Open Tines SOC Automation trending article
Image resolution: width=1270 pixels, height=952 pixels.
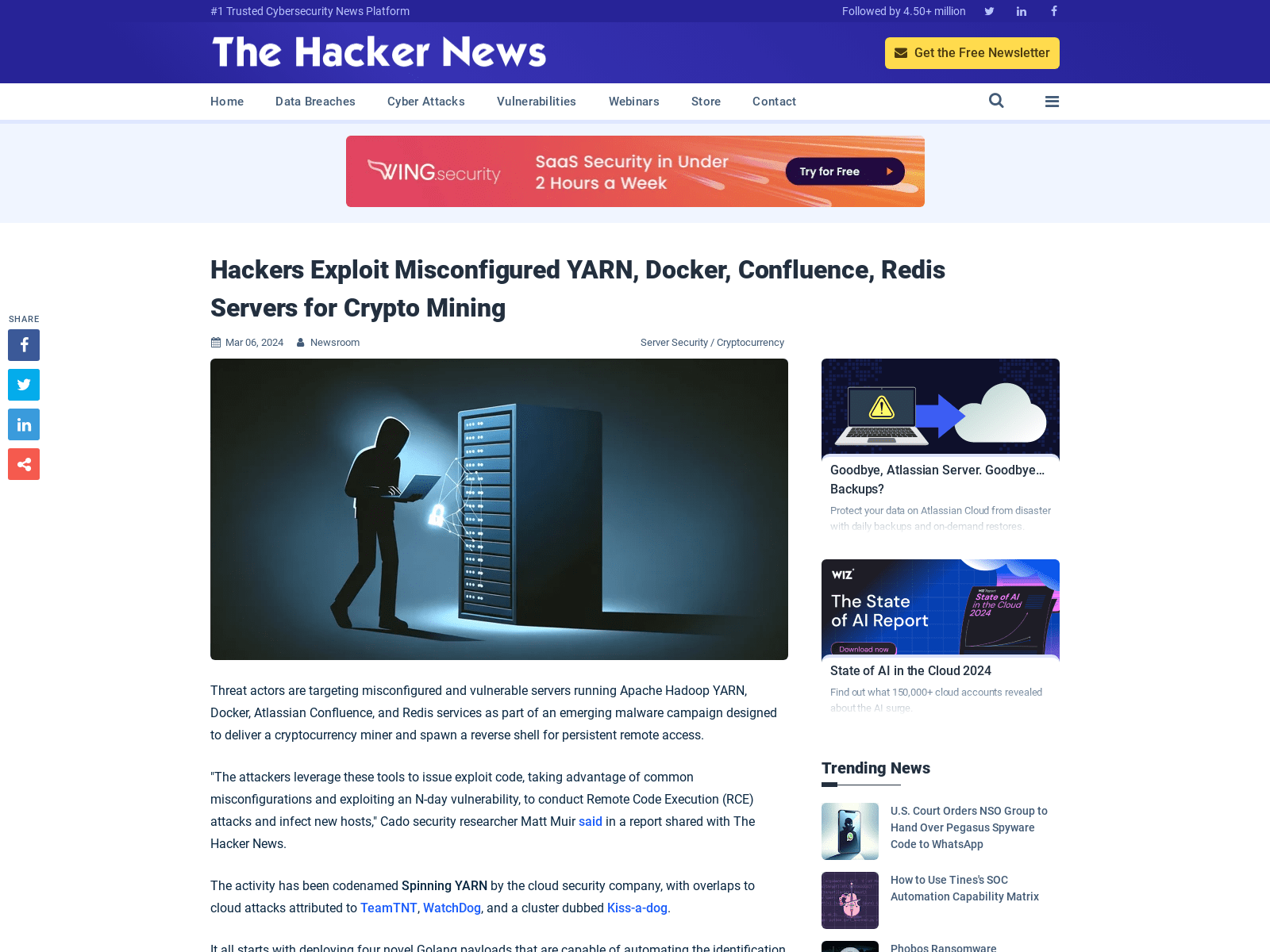[x=964, y=889]
